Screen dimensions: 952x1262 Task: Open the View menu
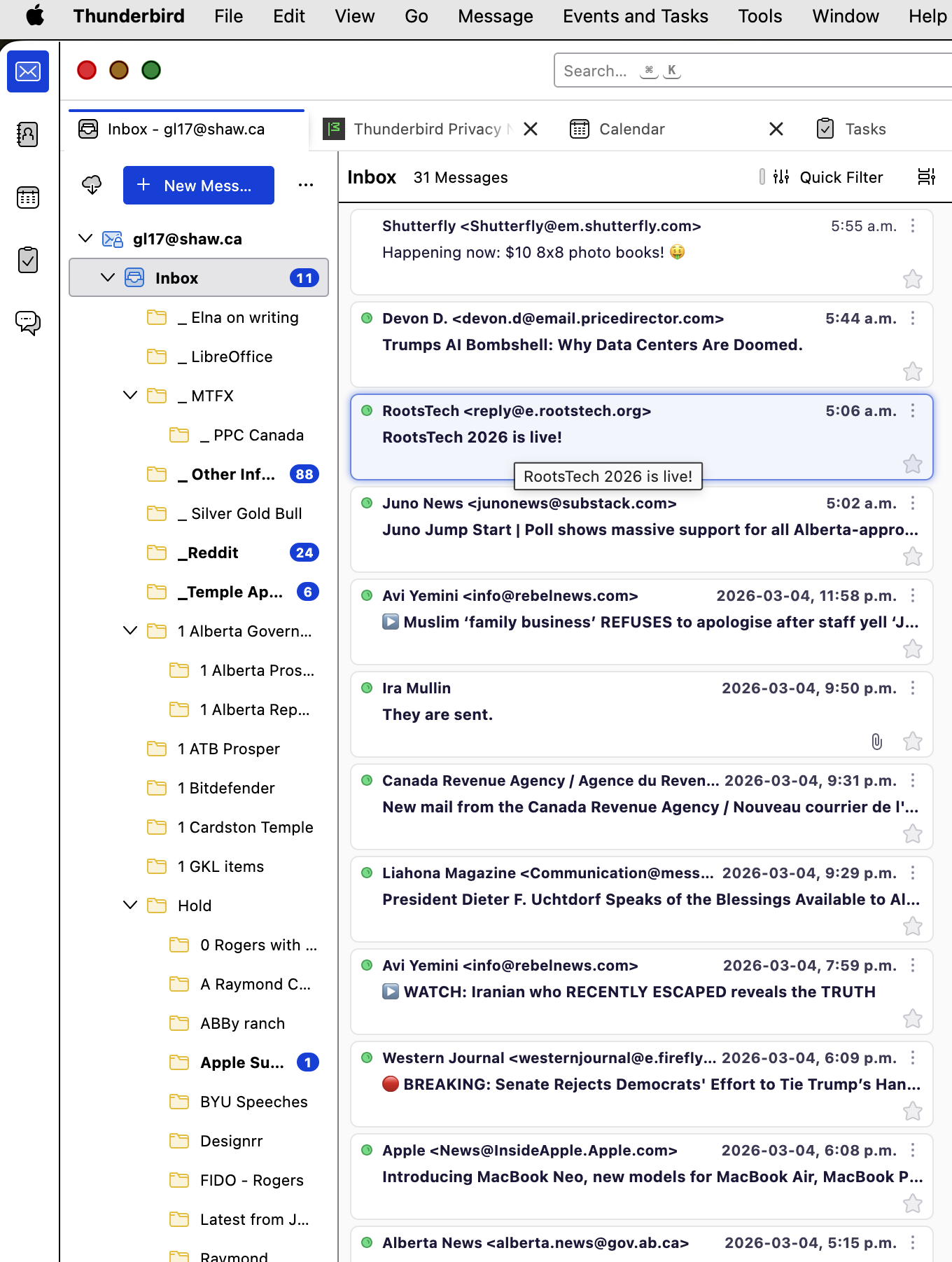[355, 15]
